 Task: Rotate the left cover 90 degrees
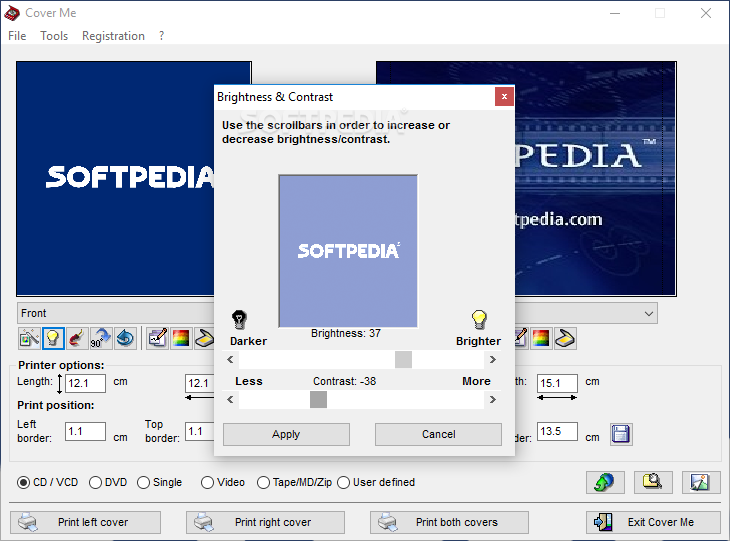pos(101,338)
